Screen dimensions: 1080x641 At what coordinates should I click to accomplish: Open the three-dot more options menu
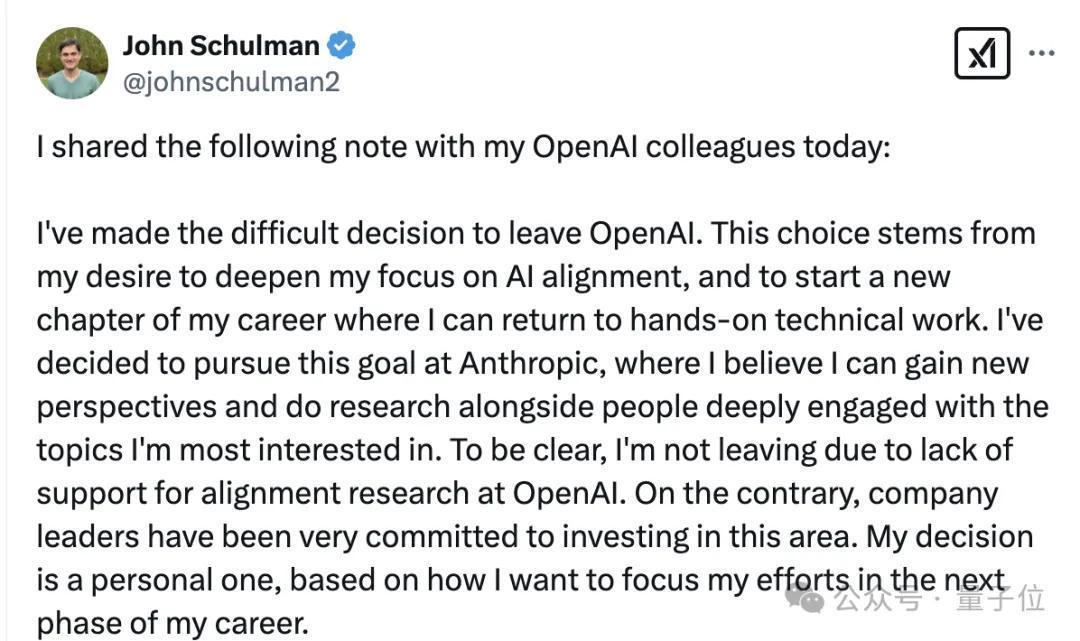pos(1041,53)
